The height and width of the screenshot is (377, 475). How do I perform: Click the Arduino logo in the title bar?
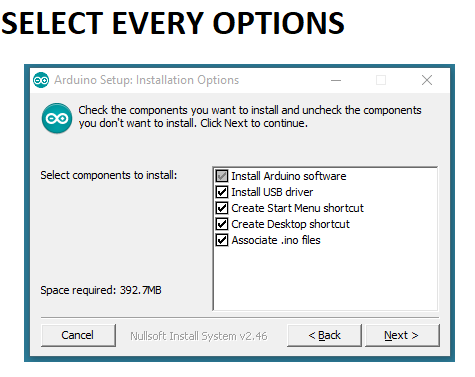pyautogui.click(x=41, y=80)
